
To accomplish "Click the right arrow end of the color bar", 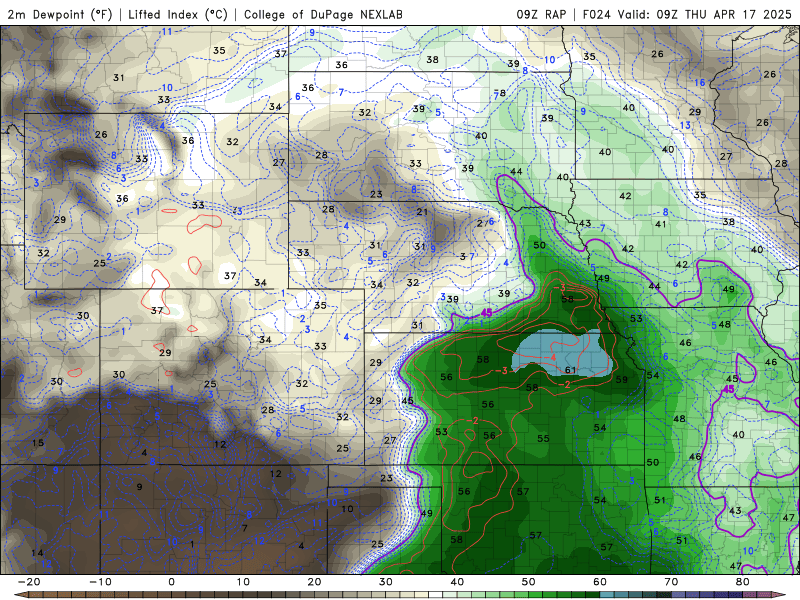I will click(x=780, y=595).
